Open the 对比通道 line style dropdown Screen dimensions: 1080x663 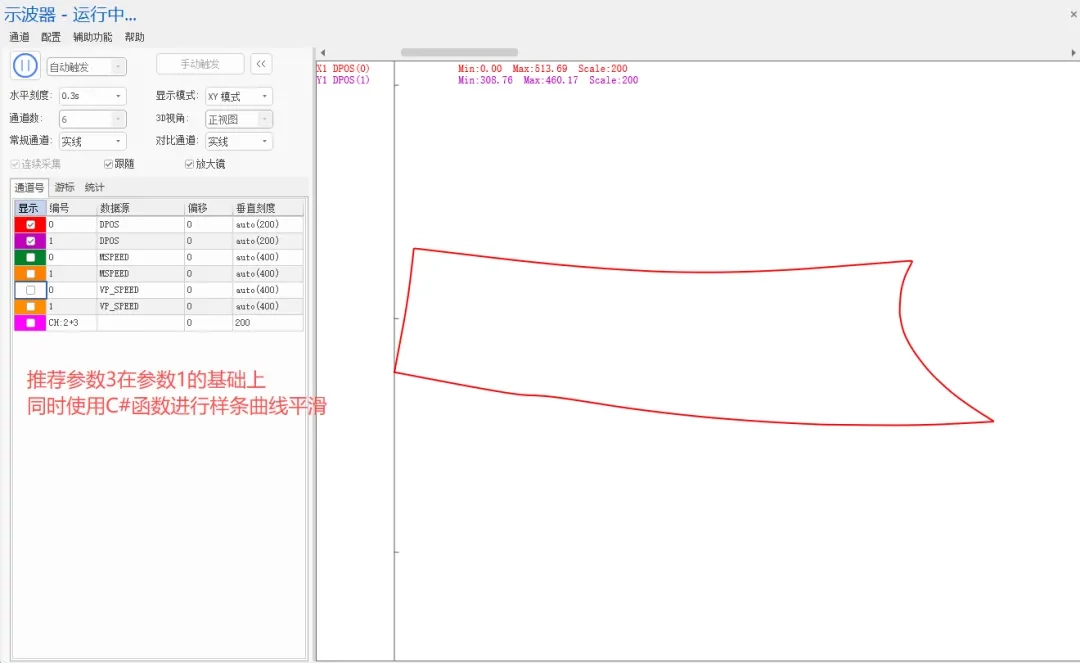[238, 142]
